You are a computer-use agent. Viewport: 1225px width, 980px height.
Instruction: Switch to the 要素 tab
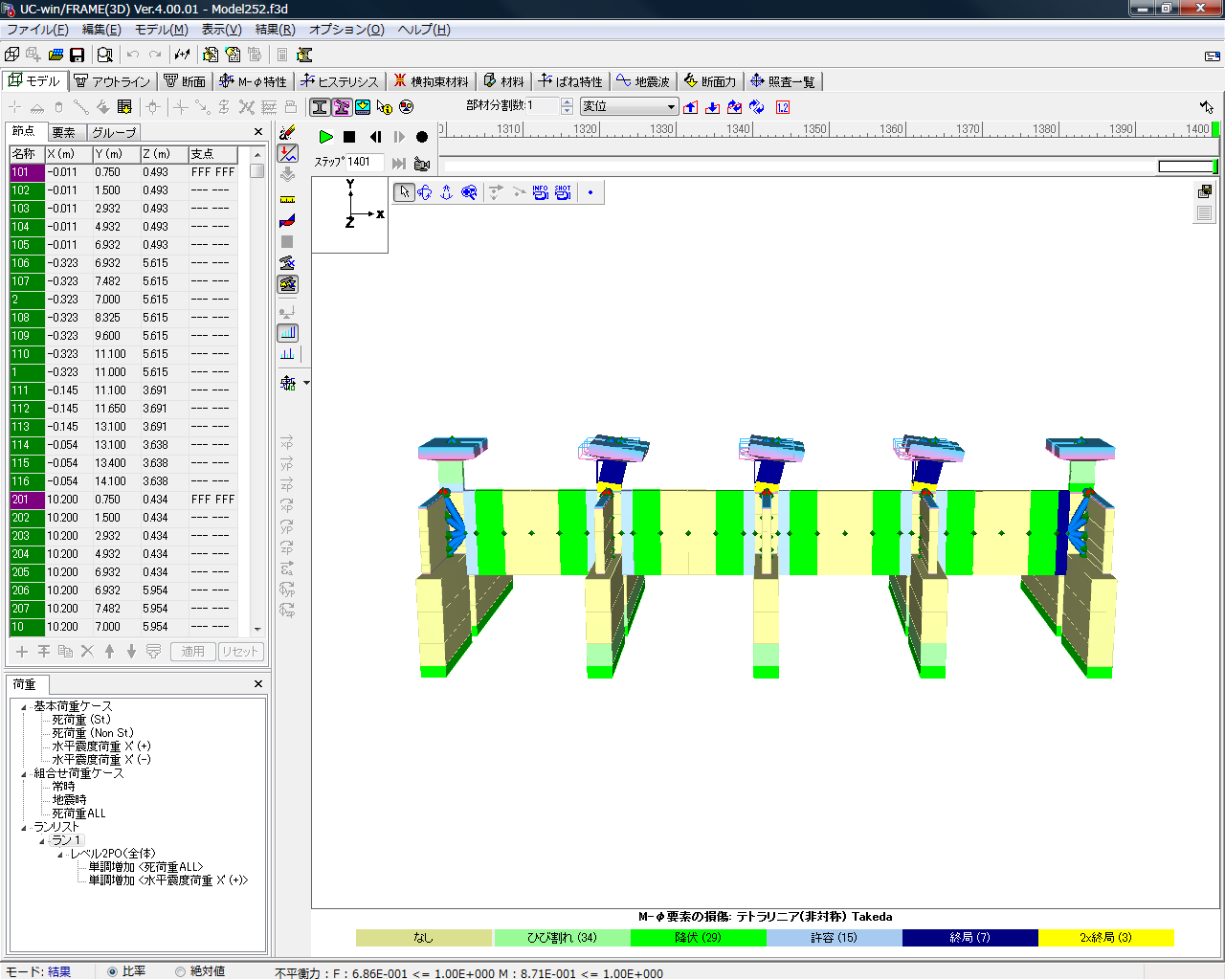pyautogui.click(x=64, y=132)
